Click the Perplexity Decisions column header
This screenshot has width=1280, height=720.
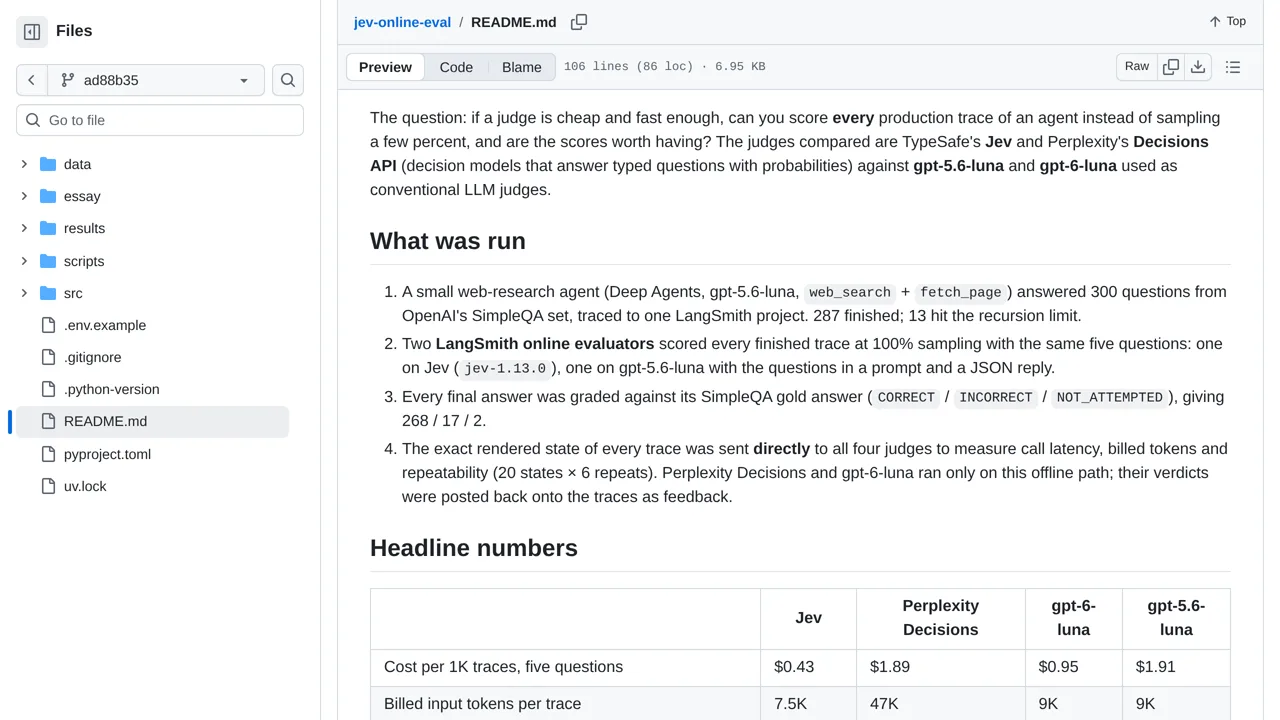[x=940, y=618]
